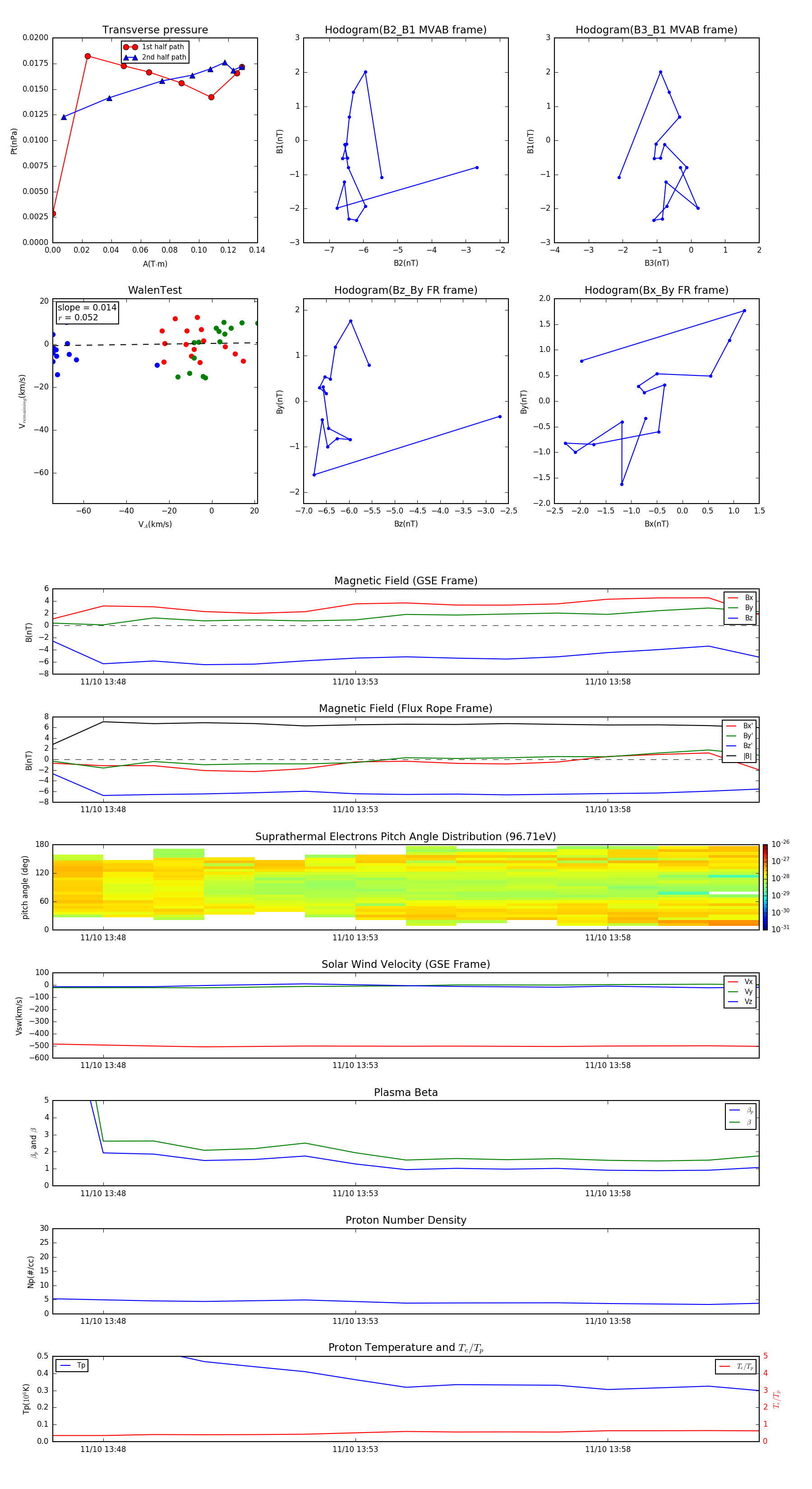Viewport: 812px width, 1489px height.
Task: Click the 'Magnetic Field (GSE Frame)' title
Action: (x=406, y=581)
